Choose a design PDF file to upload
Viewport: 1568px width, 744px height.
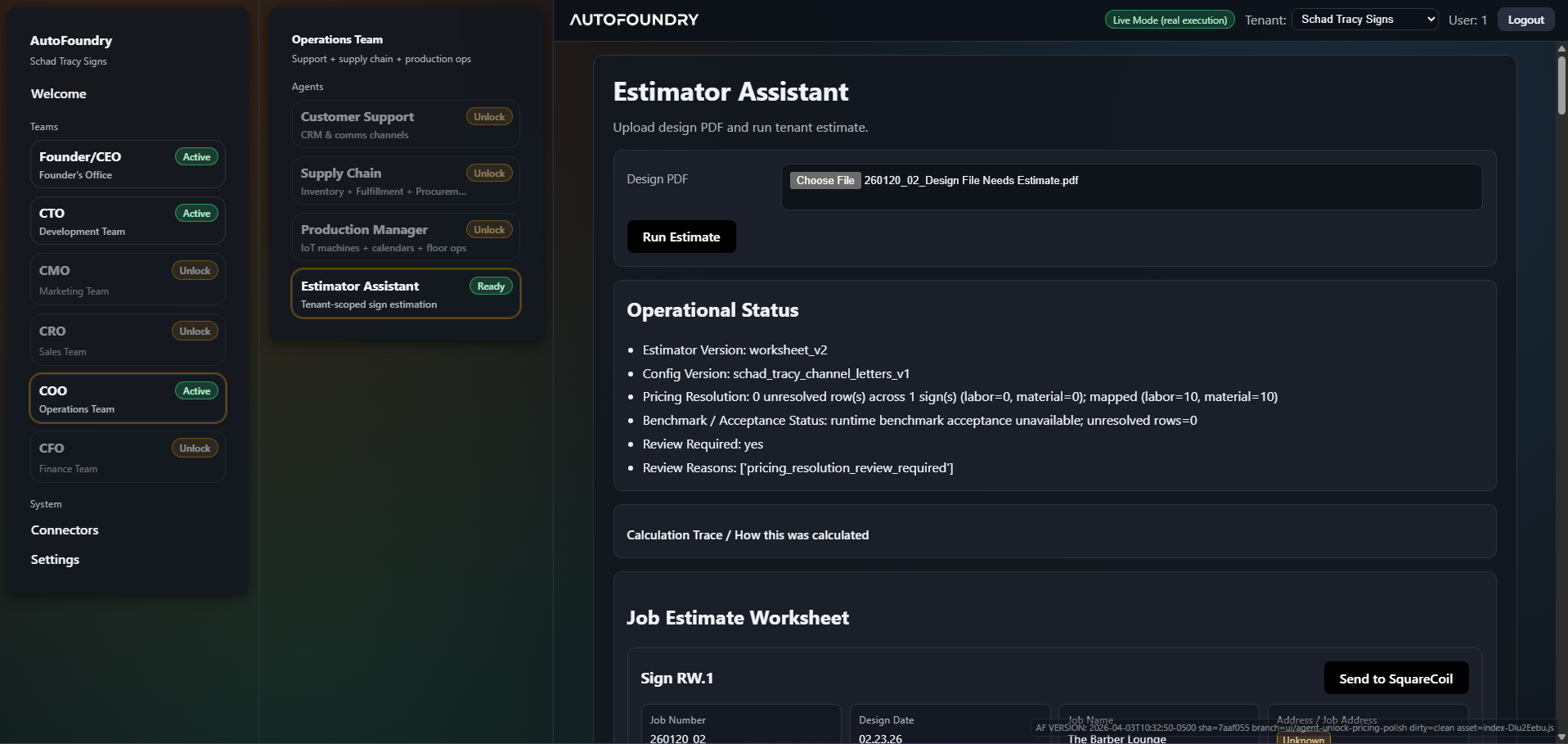(824, 180)
